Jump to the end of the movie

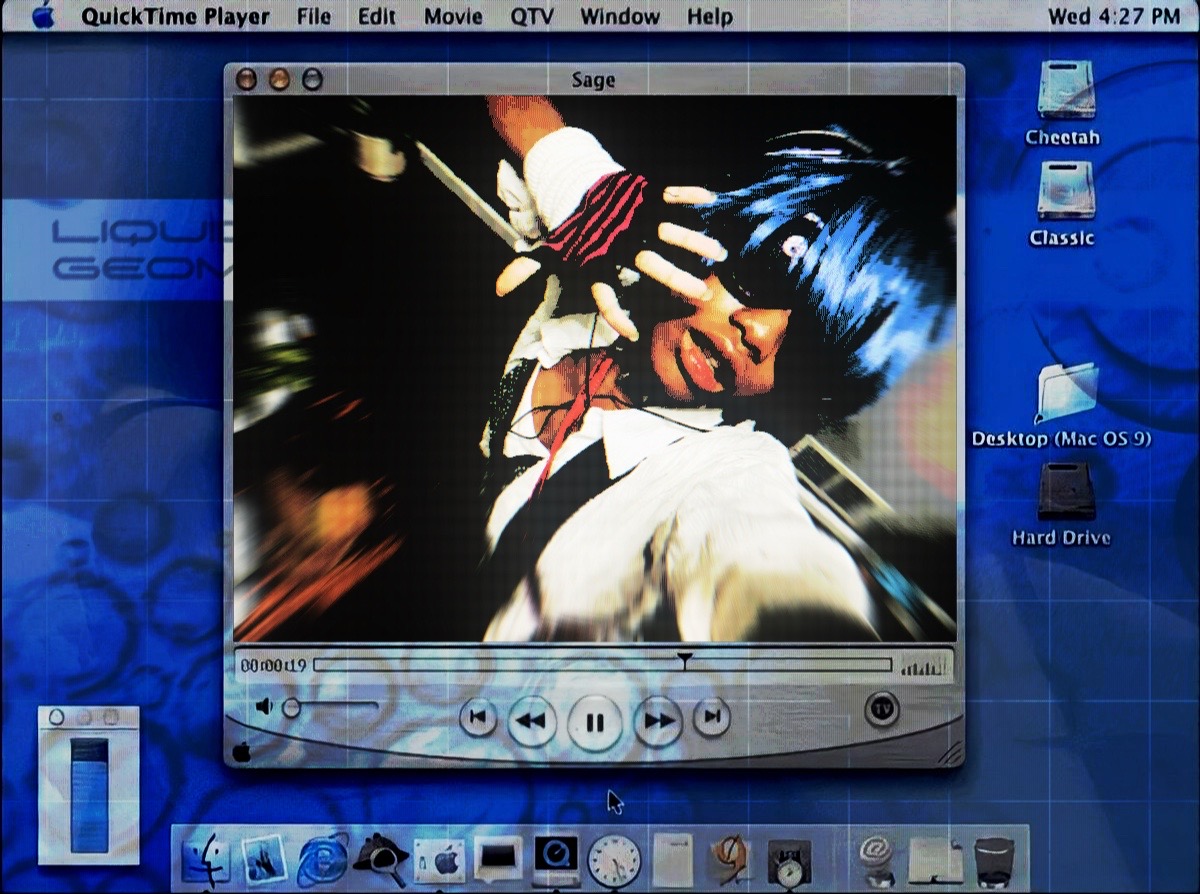(x=712, y=717)
